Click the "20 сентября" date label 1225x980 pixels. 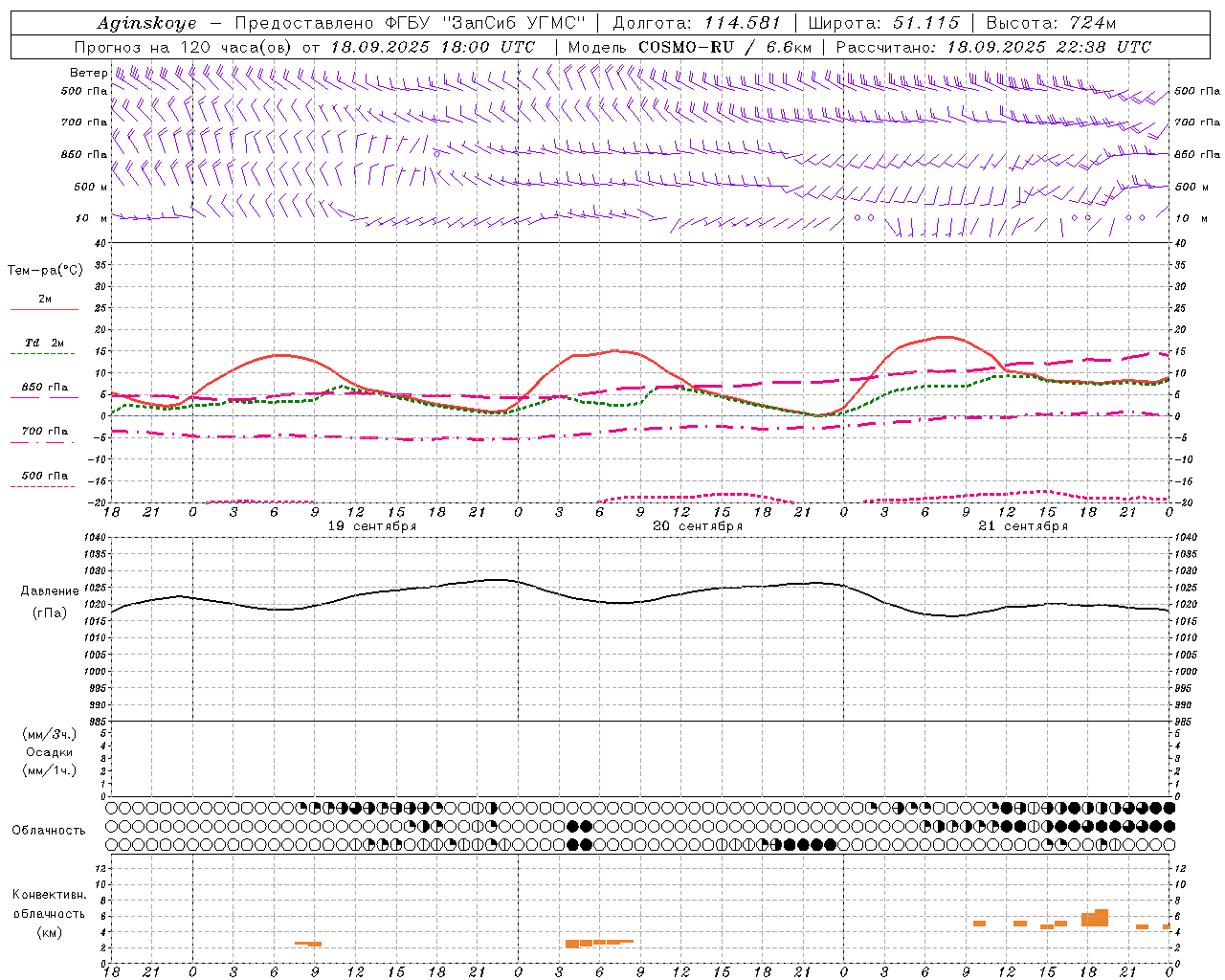click(698, 526)
